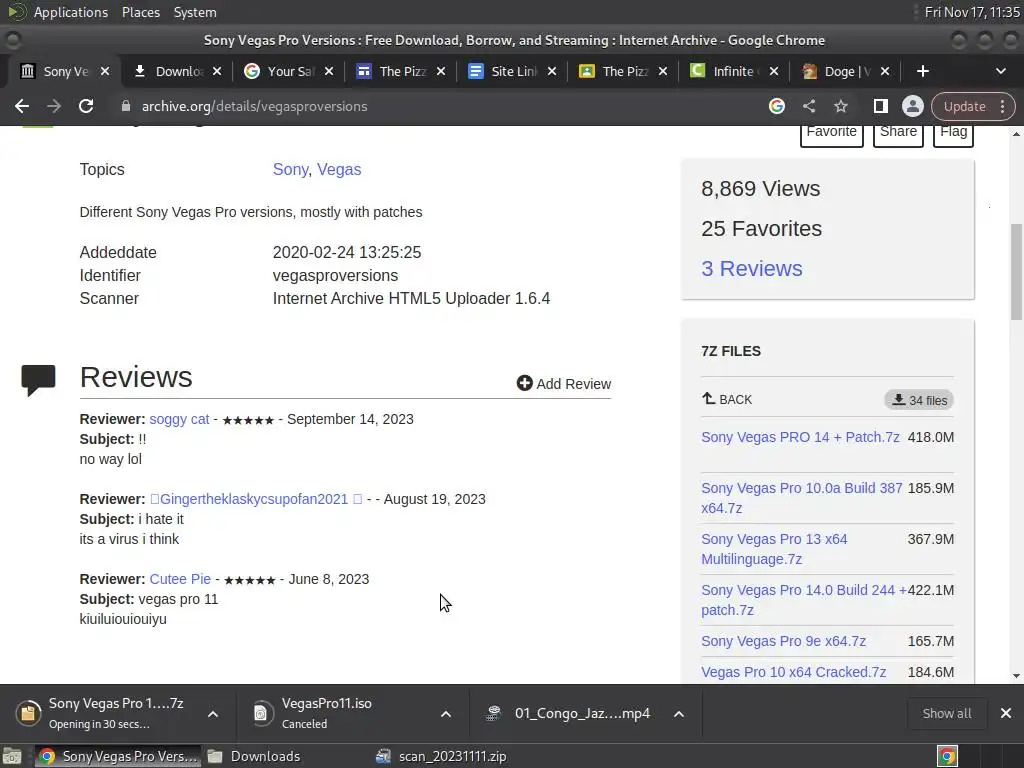Screen dimensions: 1024x768
Task: Click BACK in the 7Z files list
Action: pos(727,399)
